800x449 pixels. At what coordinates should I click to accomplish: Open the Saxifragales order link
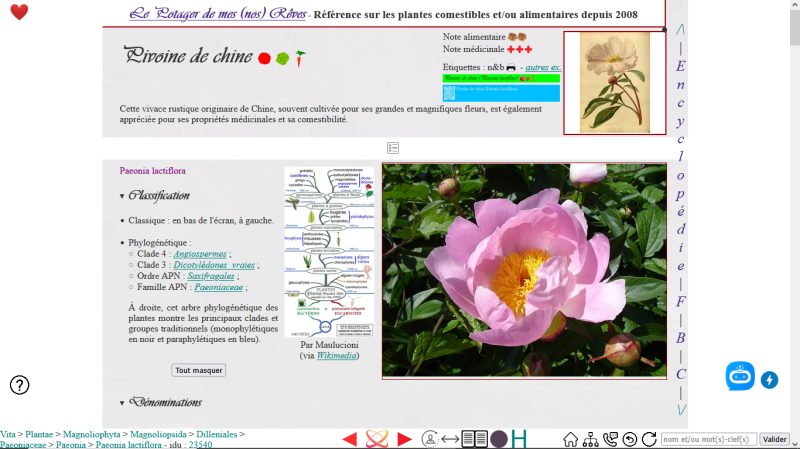pos(211,276)
